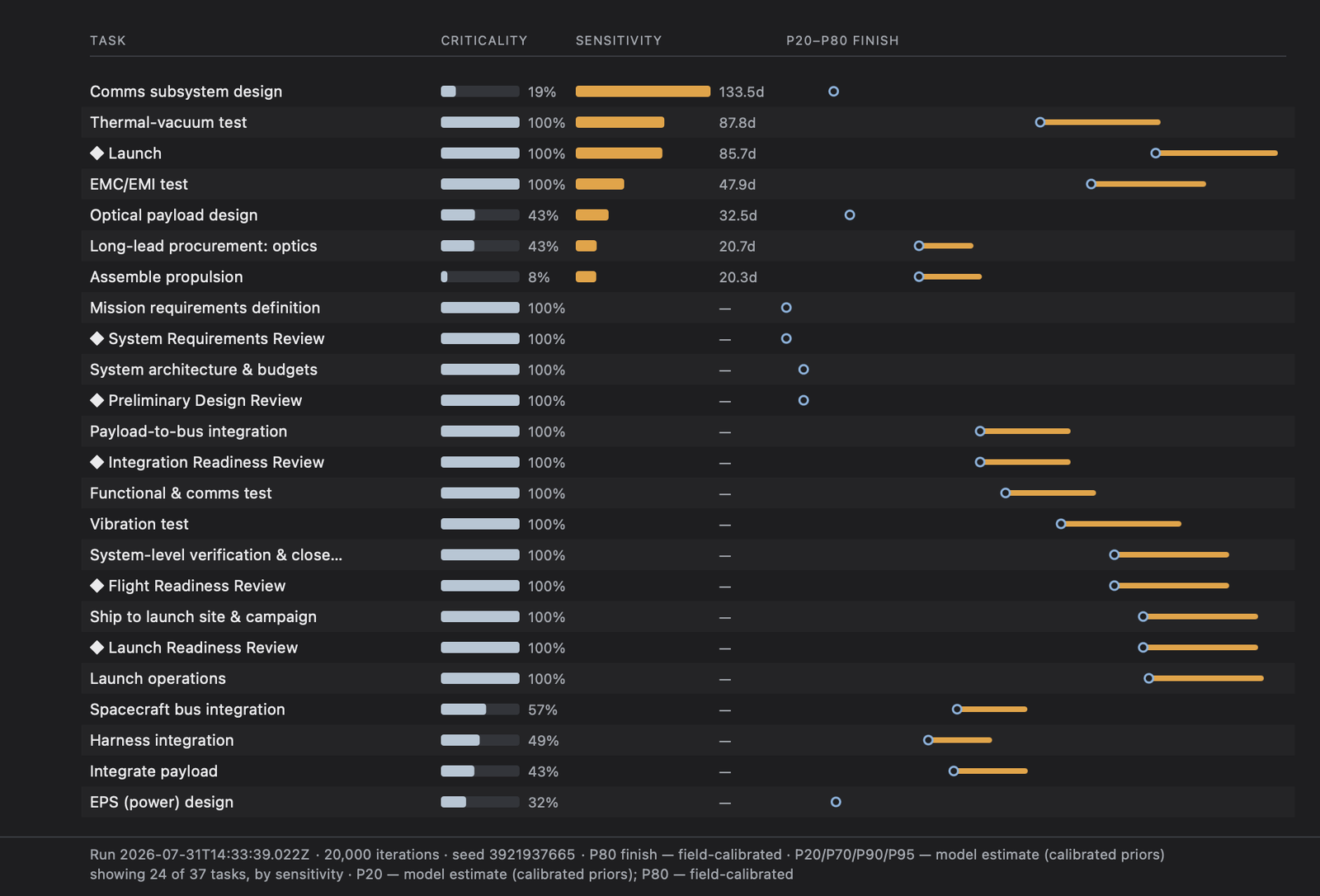Click the criticality bar for Spacecraft bus integration
Image resolution: width=1320 pixels, height=896 pixels.
(x=480, y=710)
